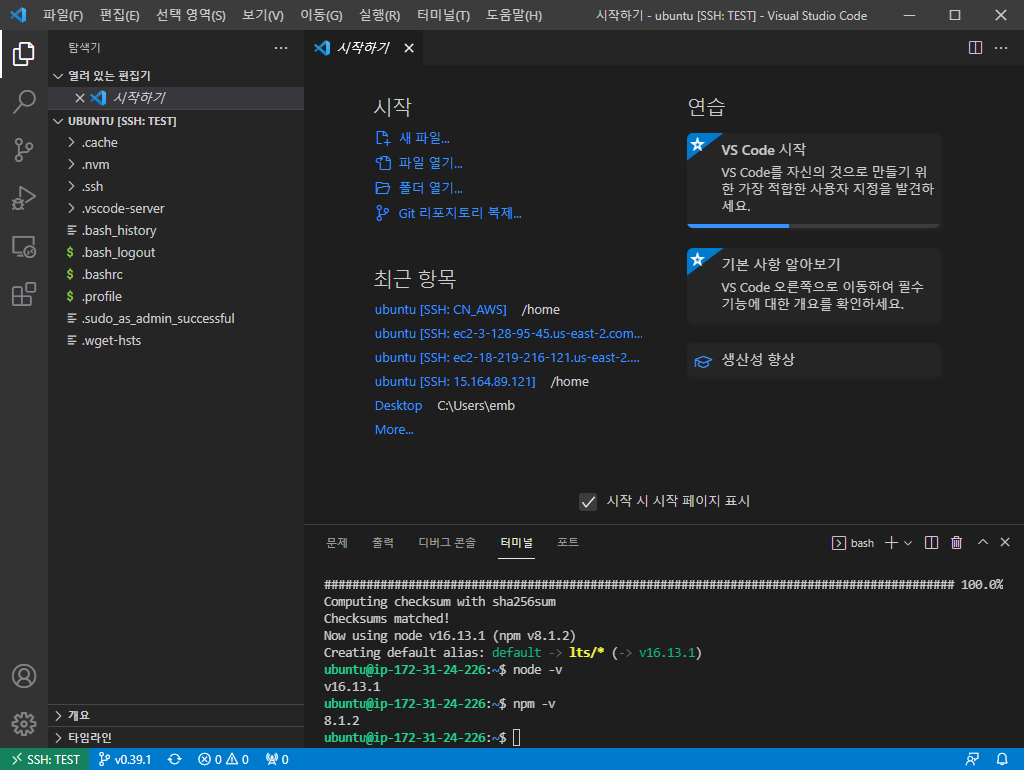The width and height of the screenshot is (1024, 770).
Task: Open the 도움말(H) menu
Action: tap(514, 15)
